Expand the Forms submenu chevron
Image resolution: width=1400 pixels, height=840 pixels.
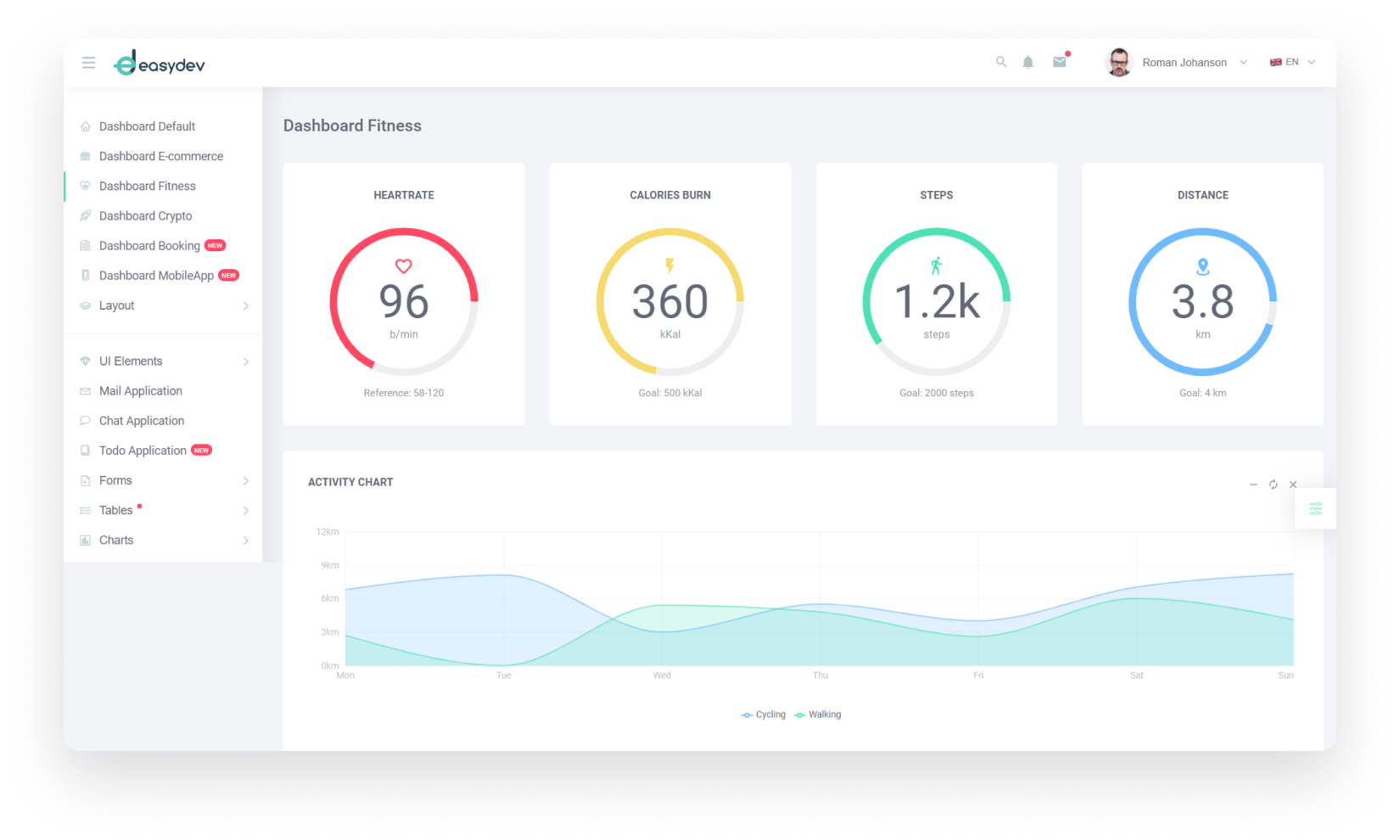point(246,481)
